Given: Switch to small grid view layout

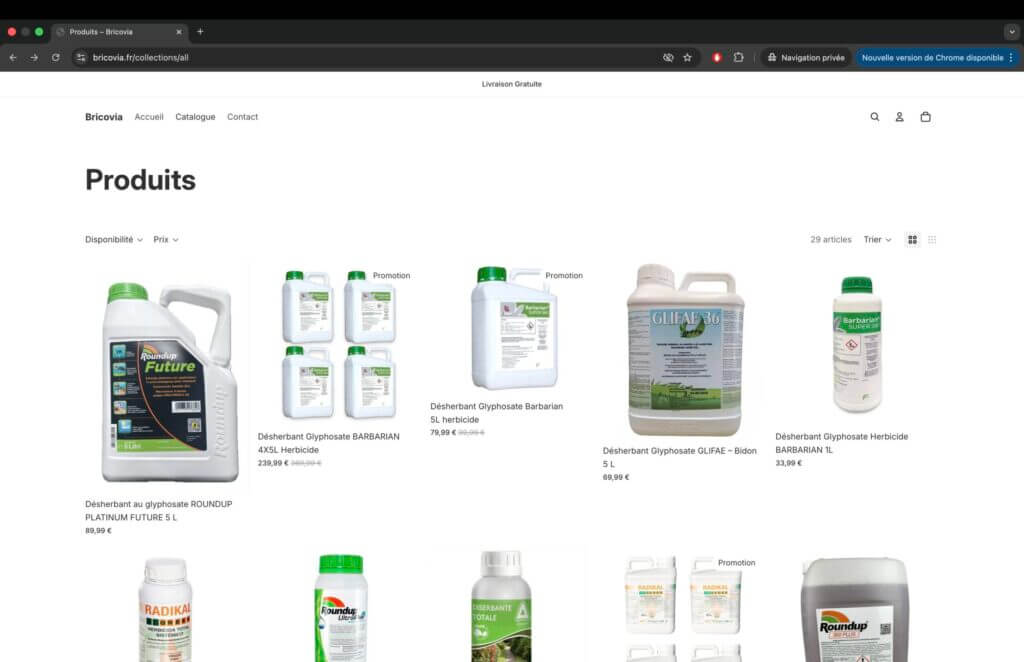Looking at the screenshot, I should (x=932, y=240).
